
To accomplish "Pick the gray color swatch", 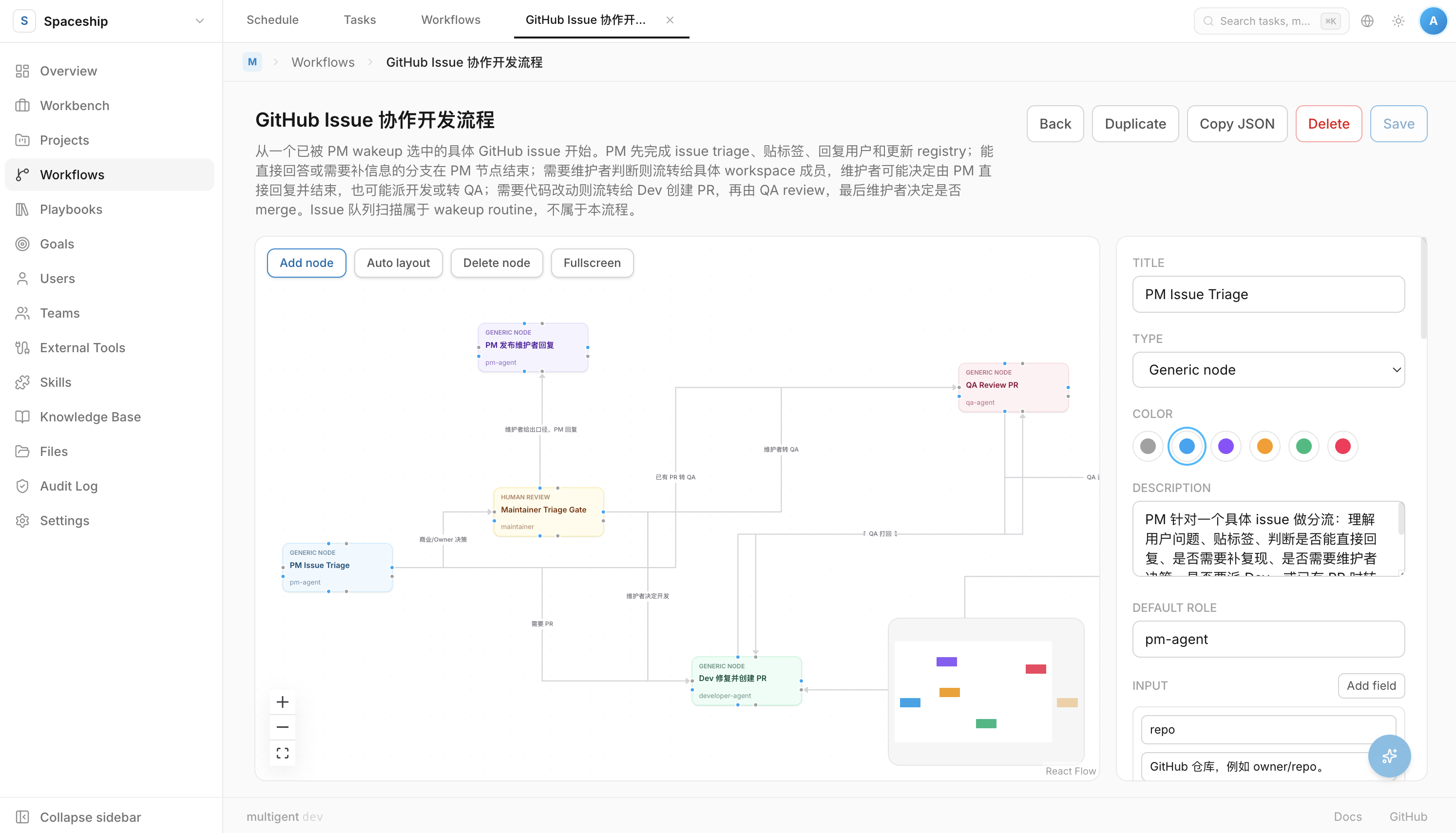I will coord(1148,446).
